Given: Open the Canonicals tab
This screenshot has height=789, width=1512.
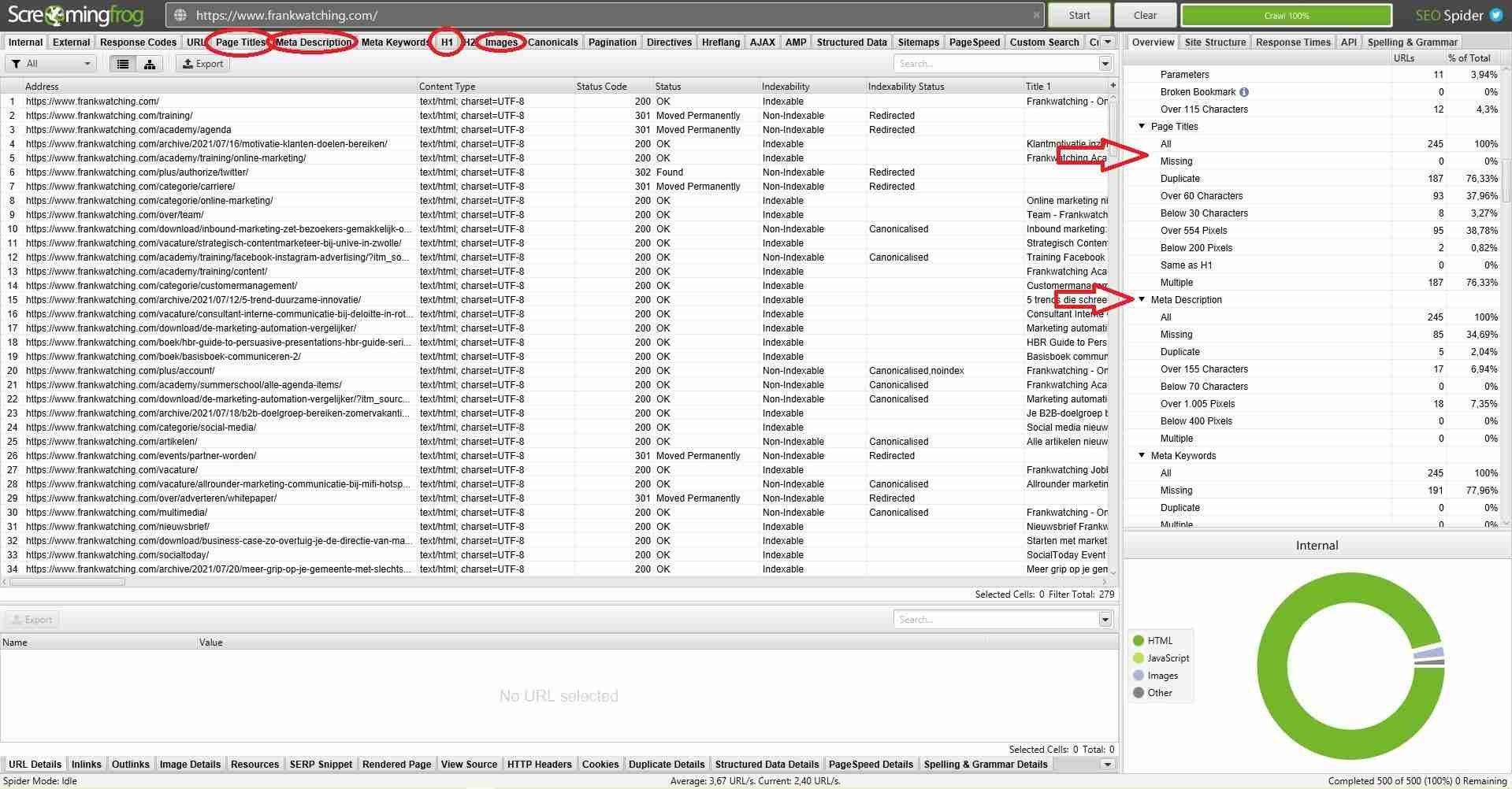Looking at the screenshot, I should tap(552, 43).
